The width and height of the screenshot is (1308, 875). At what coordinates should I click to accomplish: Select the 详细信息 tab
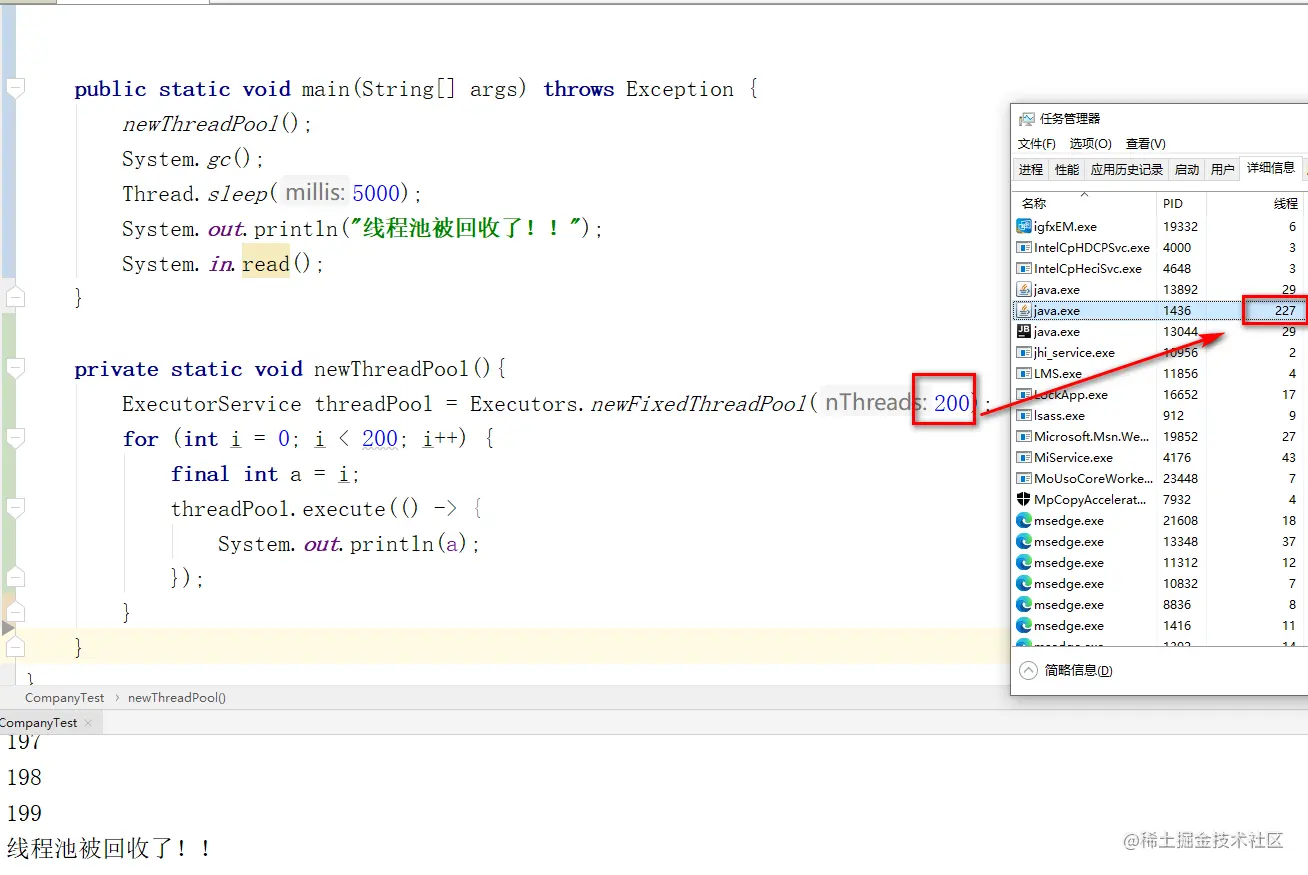[x=1271, y=168]
